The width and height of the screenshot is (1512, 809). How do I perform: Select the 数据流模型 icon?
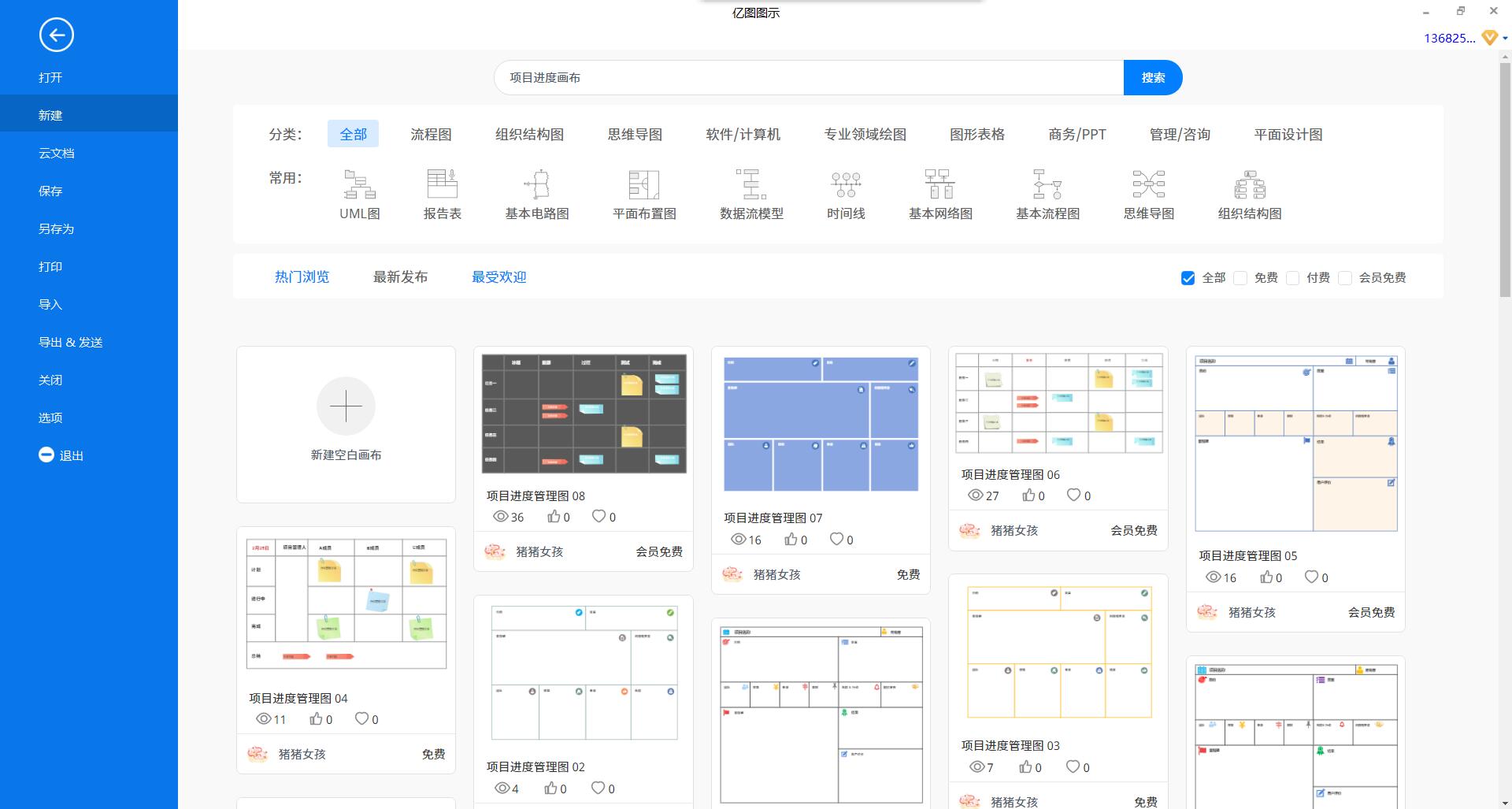coord(751,189)
